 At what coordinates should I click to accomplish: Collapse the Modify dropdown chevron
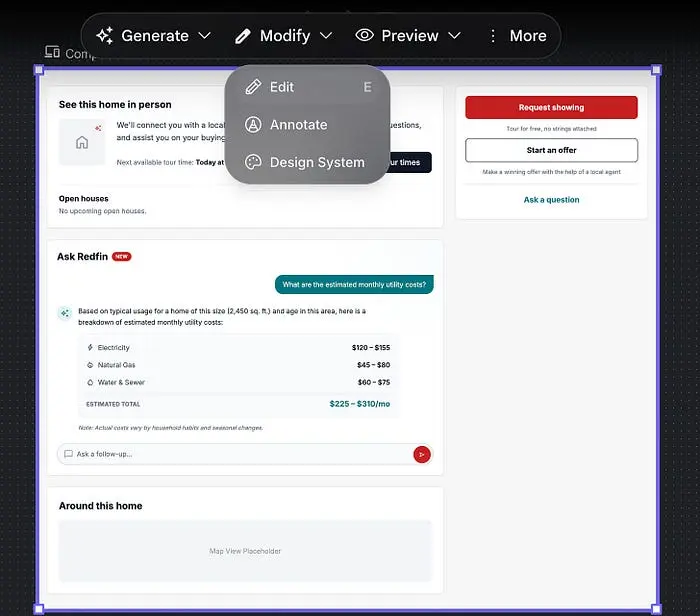326,36
